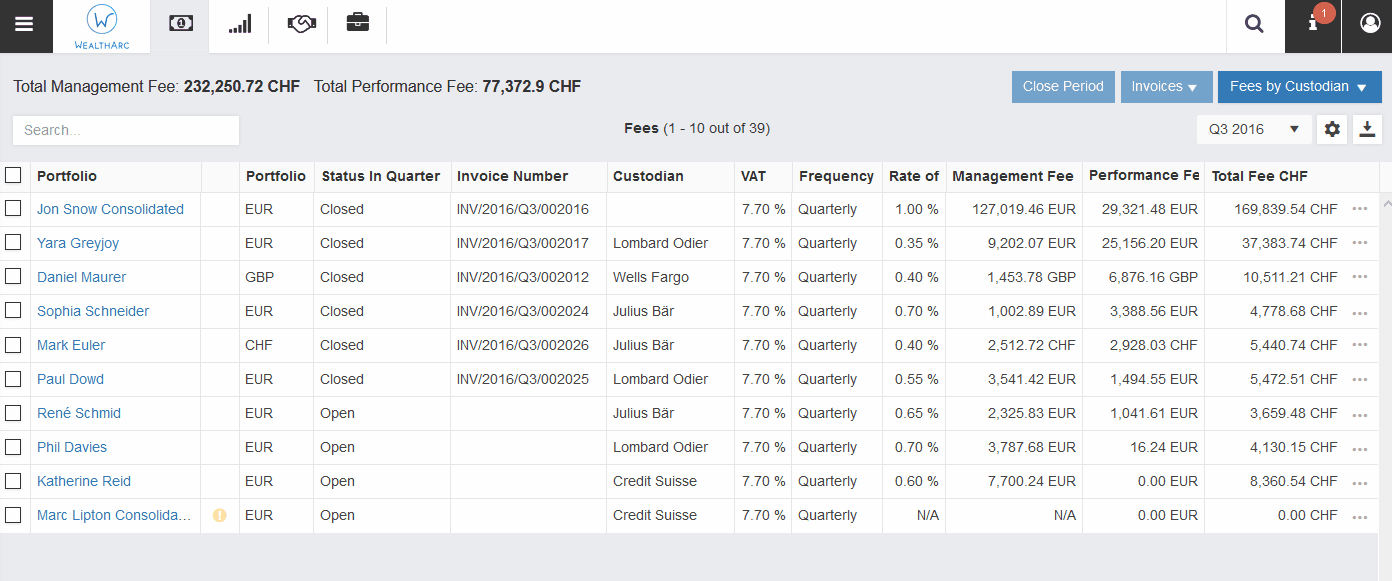The width and height of the screenshot is (1392, 581).
Task: Check the Phil Davies row checkbox
Action: 13,446
